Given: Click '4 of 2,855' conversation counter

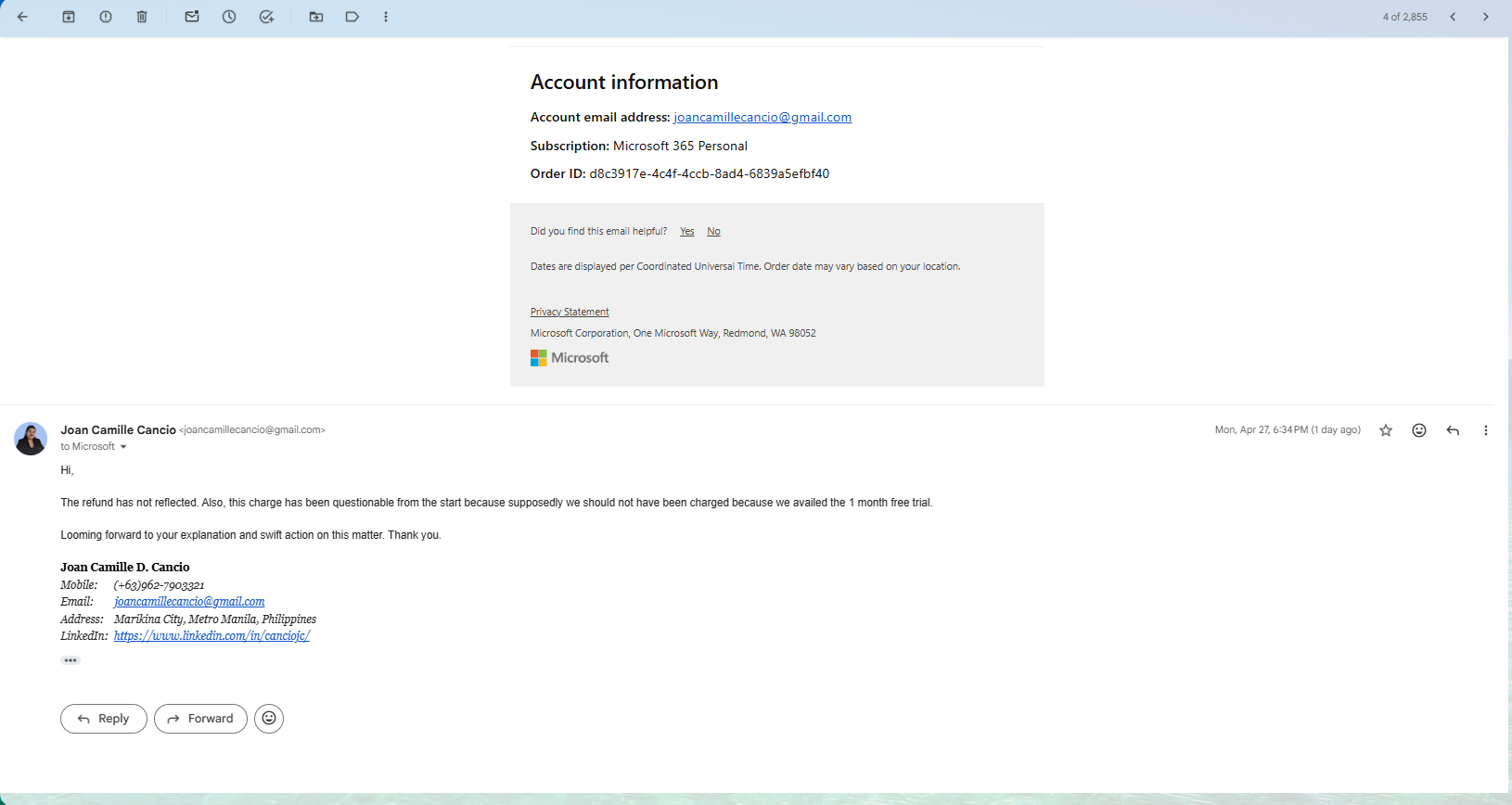Looking at the screenshot, I should pos(1404,17).
